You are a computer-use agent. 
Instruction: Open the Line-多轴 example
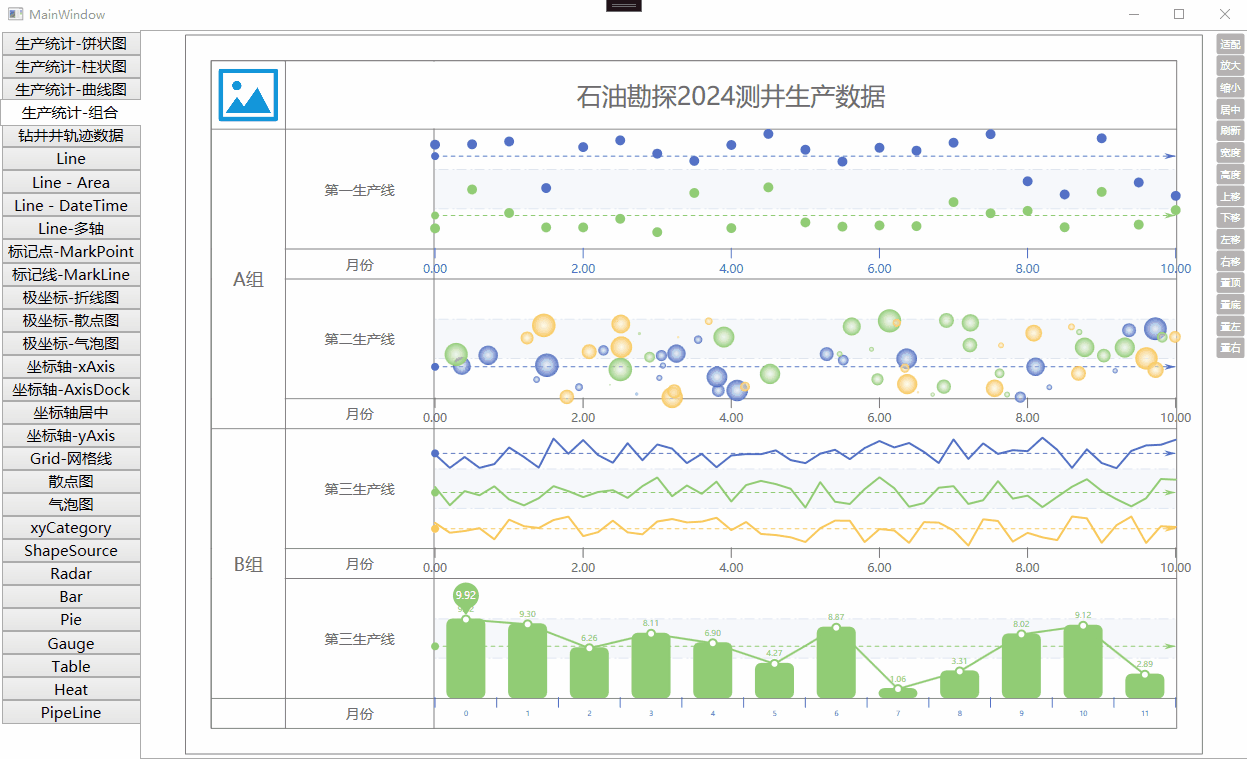71,228
